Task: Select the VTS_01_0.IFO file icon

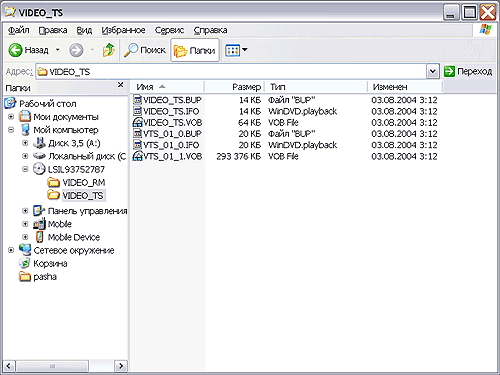Action: tap(137, 145)
